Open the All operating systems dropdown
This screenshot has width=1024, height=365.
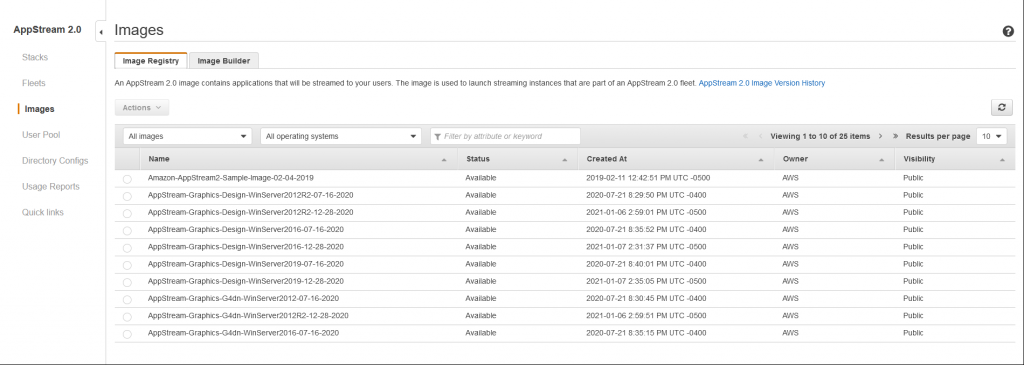[x=340, y=136]
